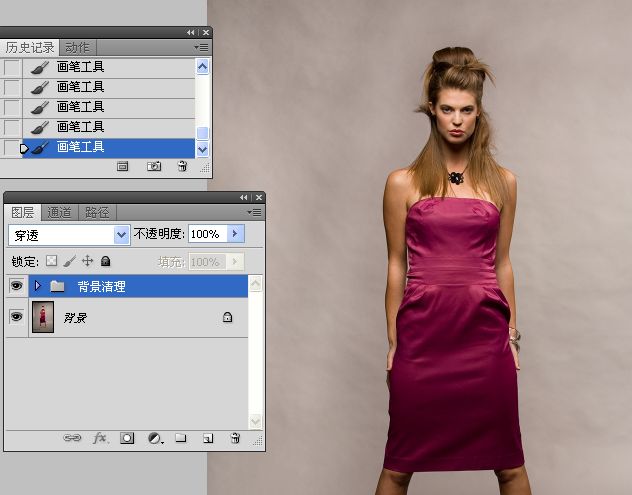This screenshot has height=495, width=632.
Task: Set history brush source on first 画笔工具 row
Action: 11,67
